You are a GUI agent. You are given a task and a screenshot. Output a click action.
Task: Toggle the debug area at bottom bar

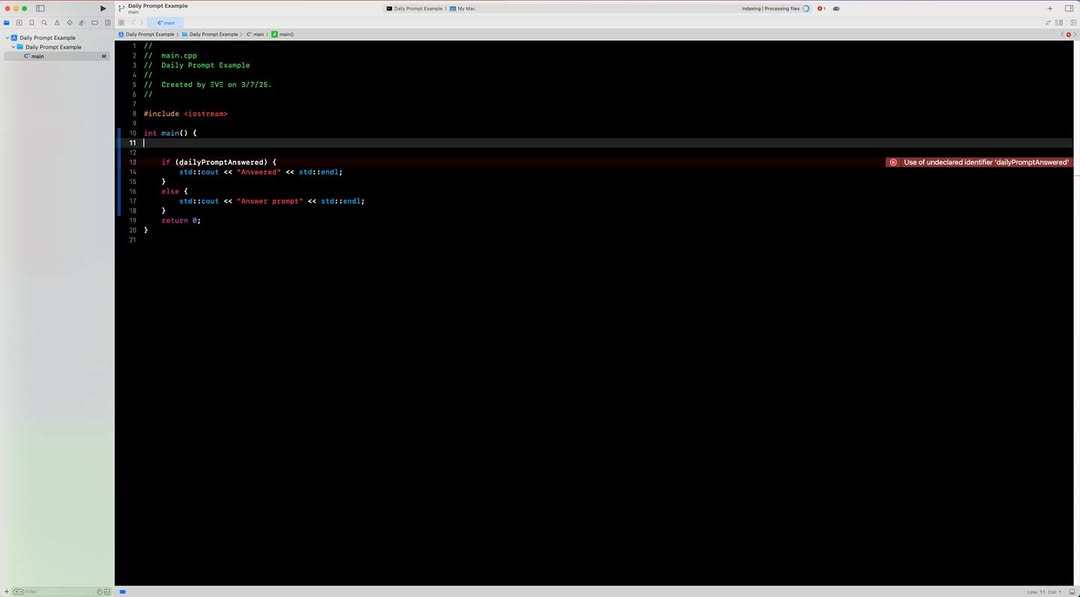122,591
